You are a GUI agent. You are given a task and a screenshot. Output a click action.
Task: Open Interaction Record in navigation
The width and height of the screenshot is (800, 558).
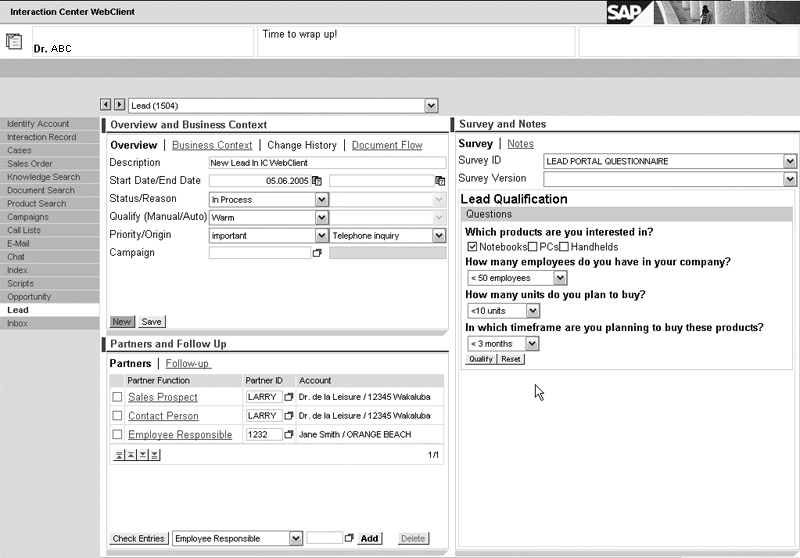click(49, 137)
